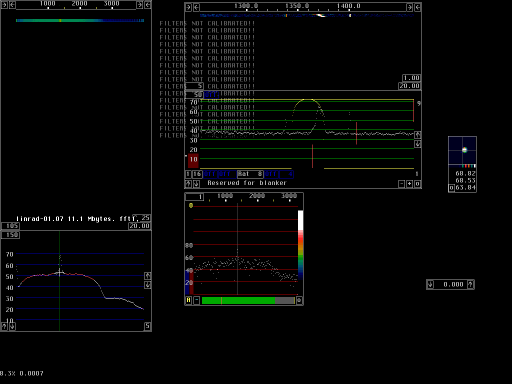Raise wide spectrum scale with up arrow
The height and width of the screenshot is (384, 512).
pyautogui.click(x=148, y=276)
